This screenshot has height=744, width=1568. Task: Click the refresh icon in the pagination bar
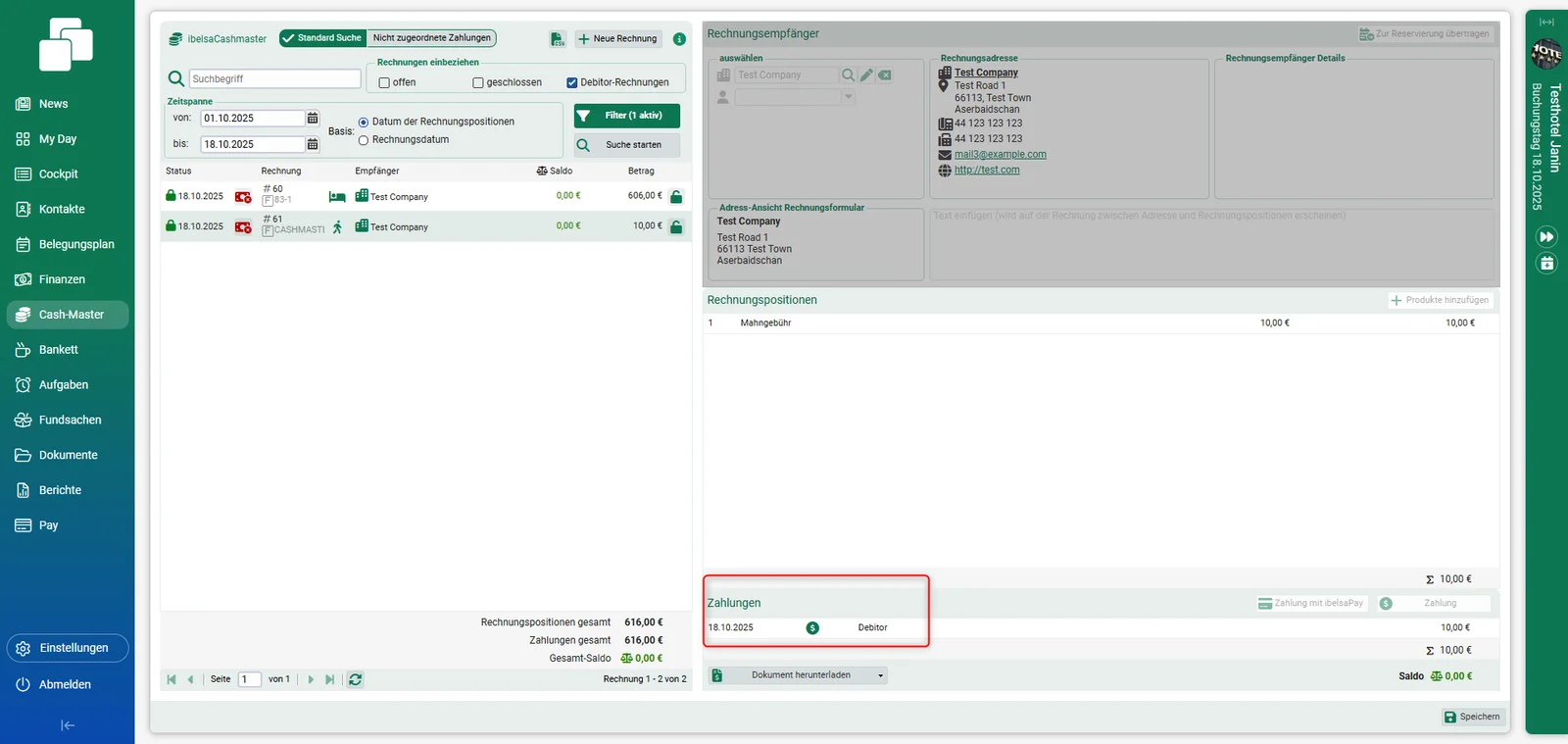(x=356, y=679)
